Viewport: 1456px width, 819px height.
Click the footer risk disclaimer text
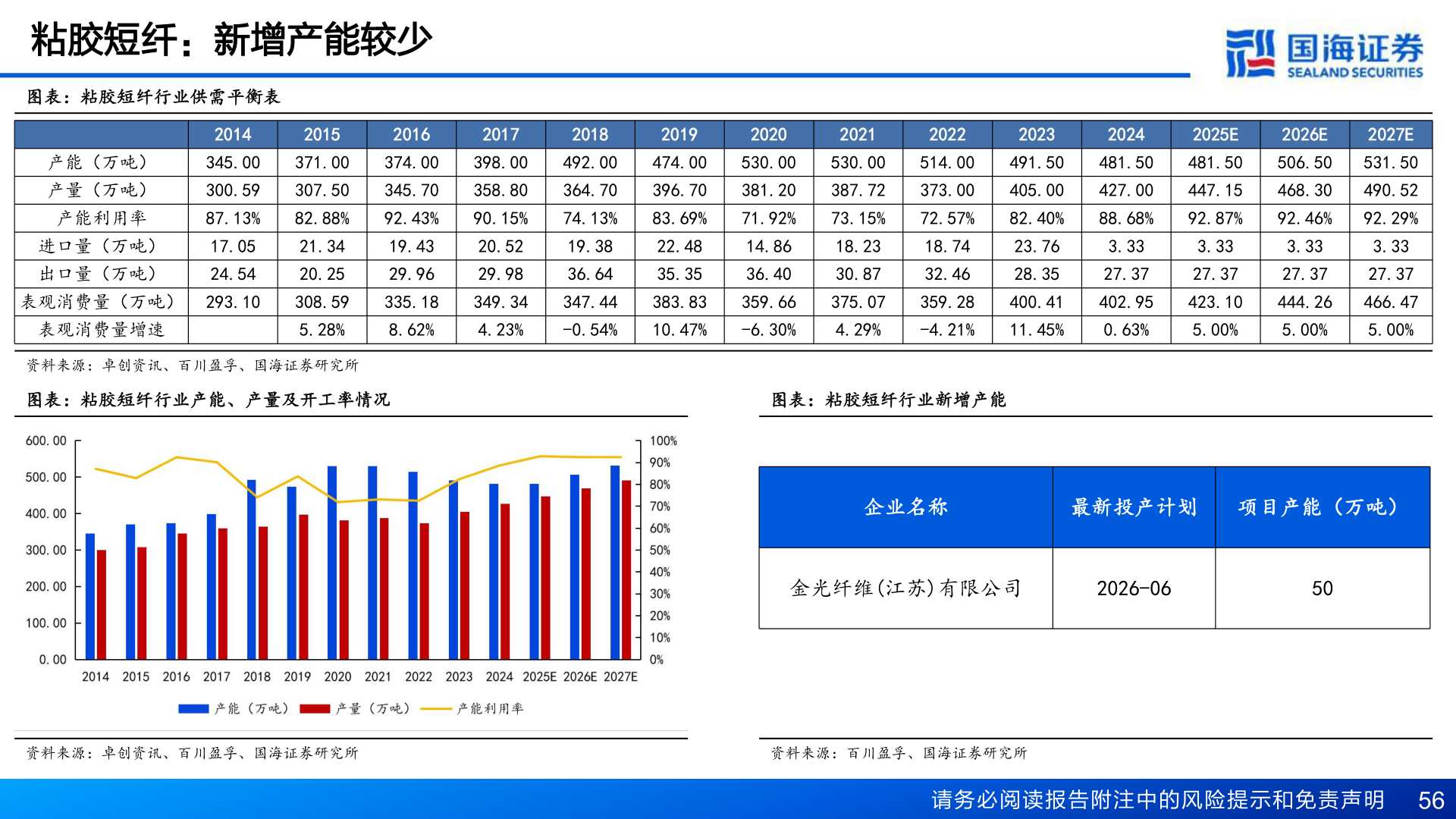[x=1158, y=800]
